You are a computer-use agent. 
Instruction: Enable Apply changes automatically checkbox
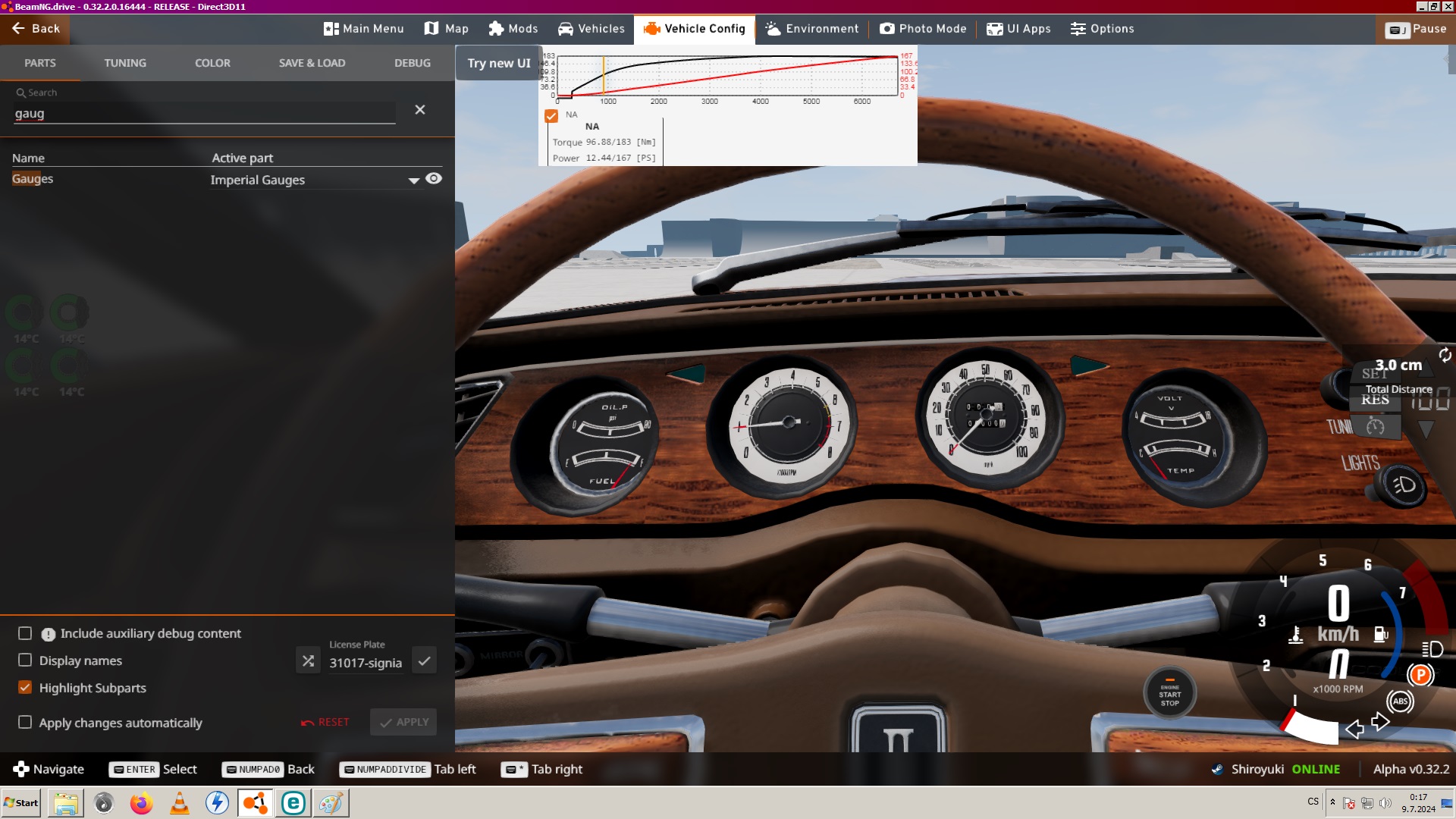25,722
